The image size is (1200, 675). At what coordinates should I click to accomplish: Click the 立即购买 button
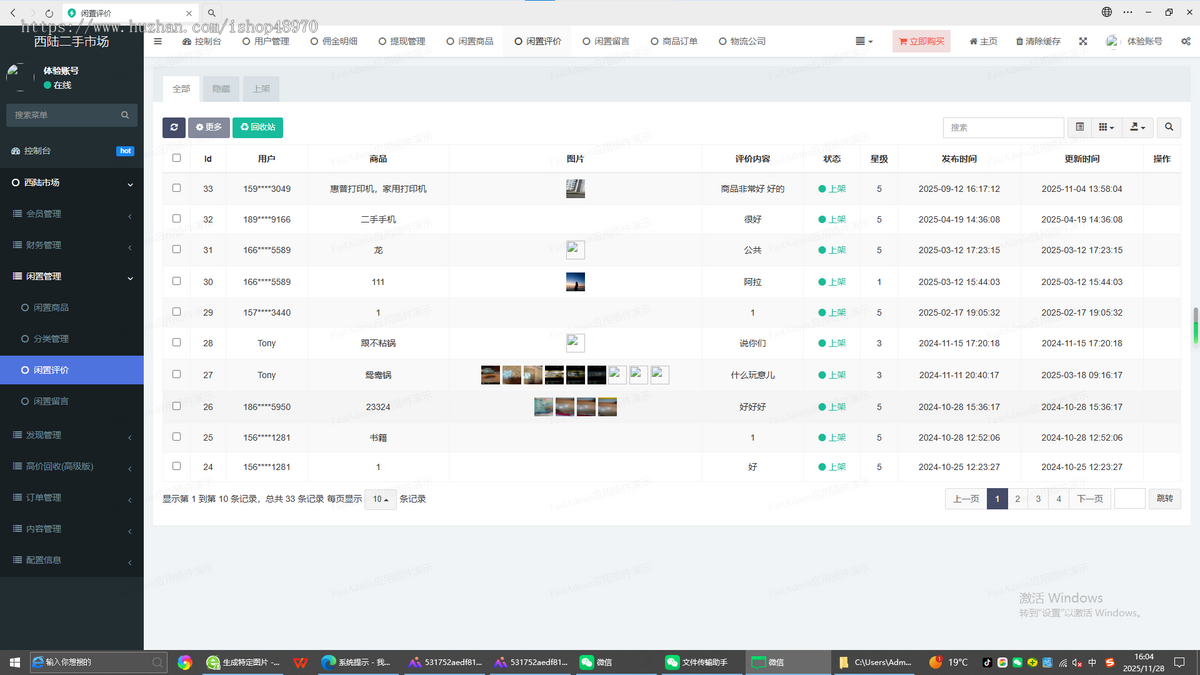[x=922, y=42]
